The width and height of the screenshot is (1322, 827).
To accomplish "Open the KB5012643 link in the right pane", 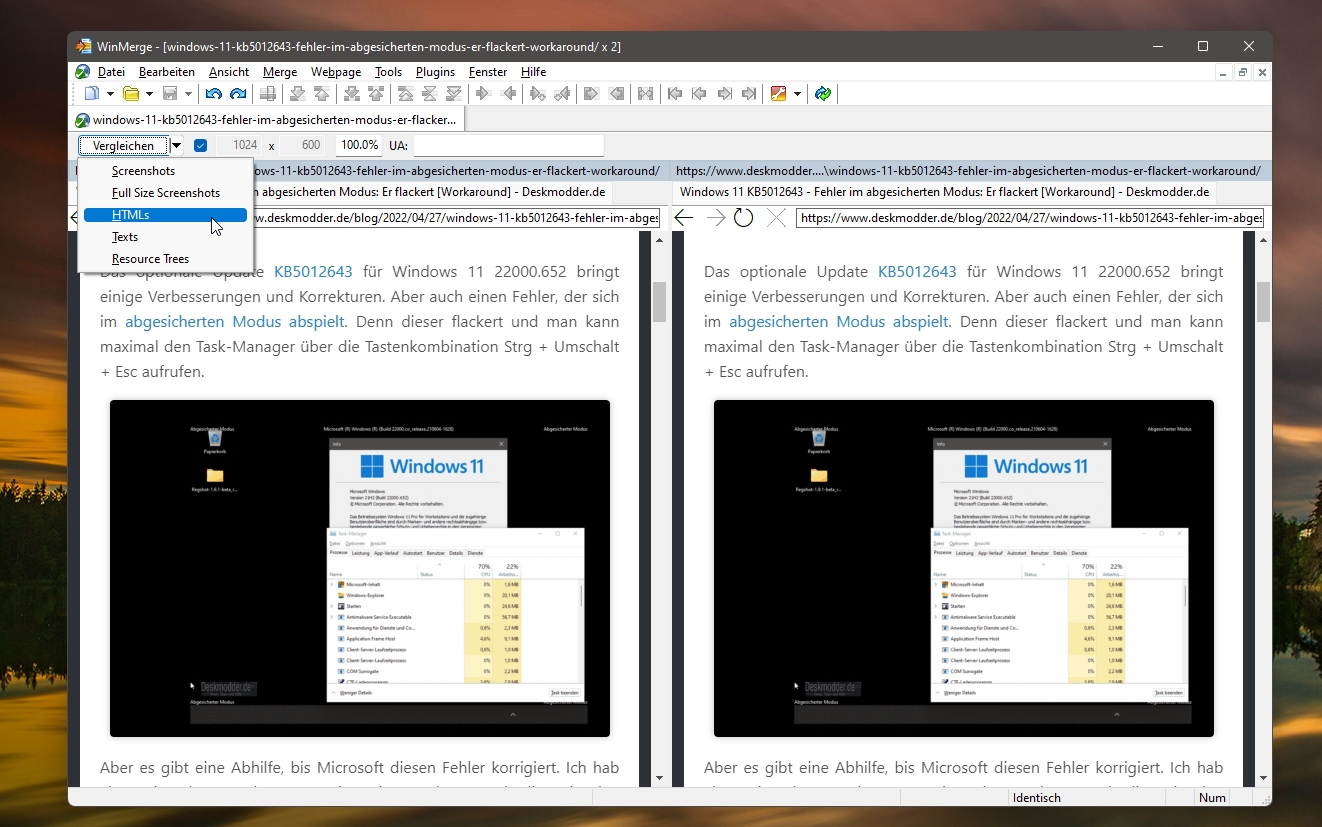I will coord(917,271).
